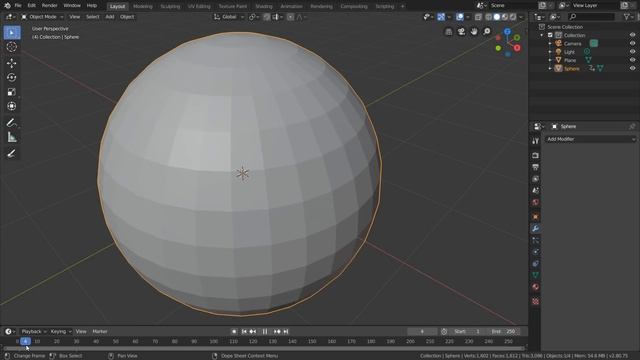Open the viewport Add menu
Image resolution: width=640 pixels, height=360 pixels.
point(110,17)
